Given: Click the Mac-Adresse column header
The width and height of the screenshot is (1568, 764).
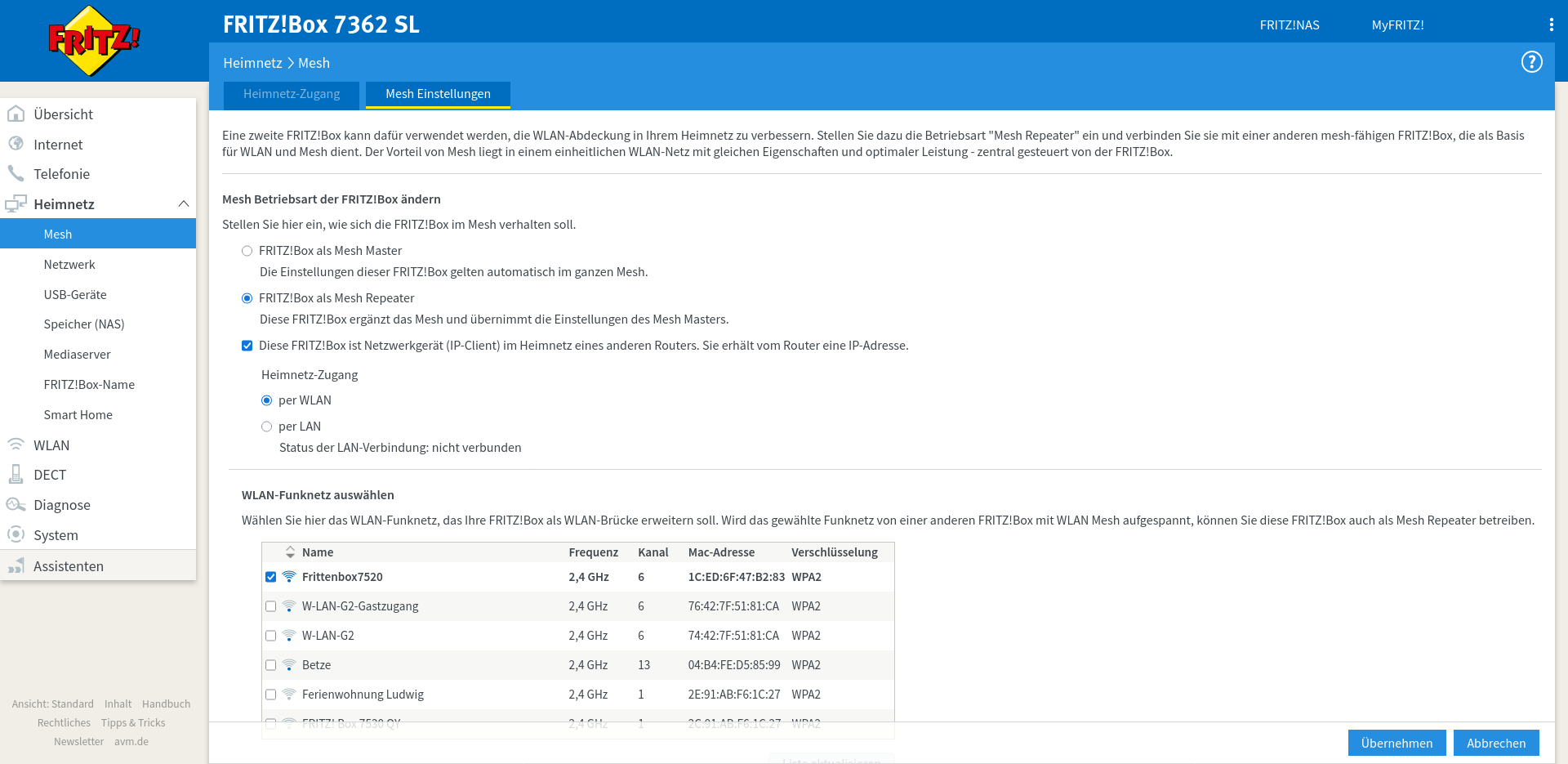Looking at the screenshot, I should (721, 552).
